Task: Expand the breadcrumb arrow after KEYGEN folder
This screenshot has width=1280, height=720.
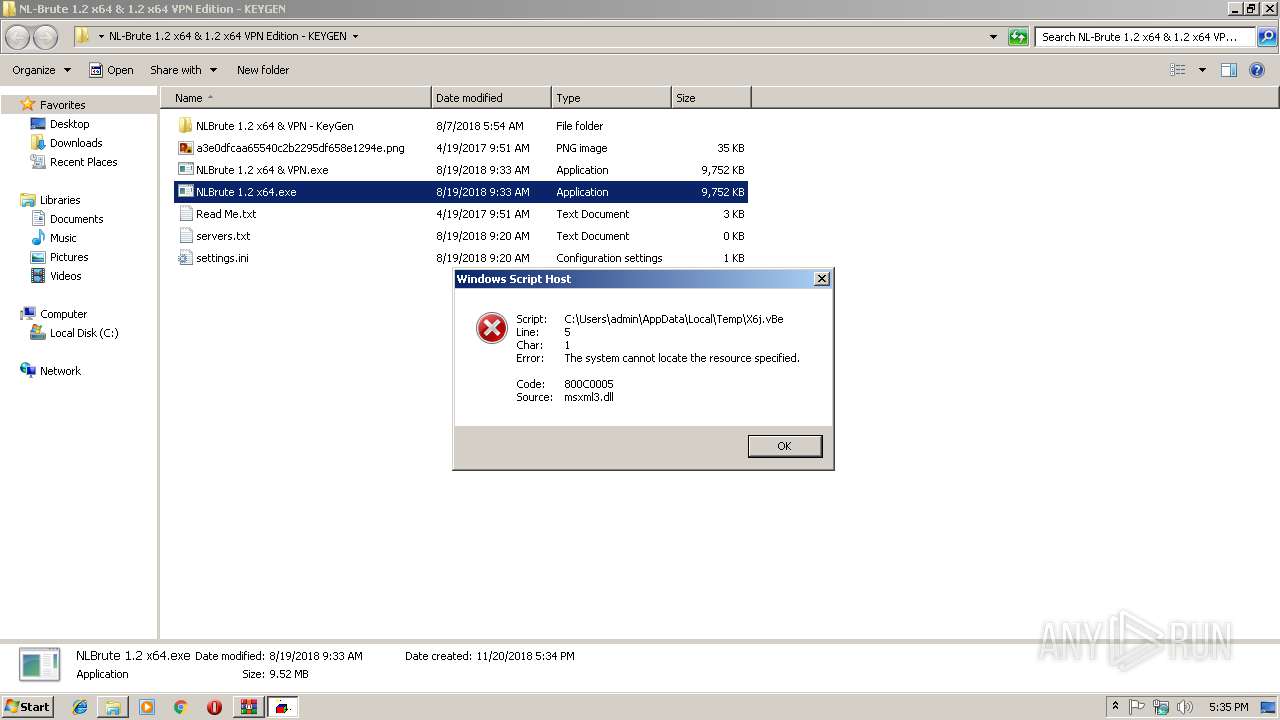Action: [x=355, y=37]
